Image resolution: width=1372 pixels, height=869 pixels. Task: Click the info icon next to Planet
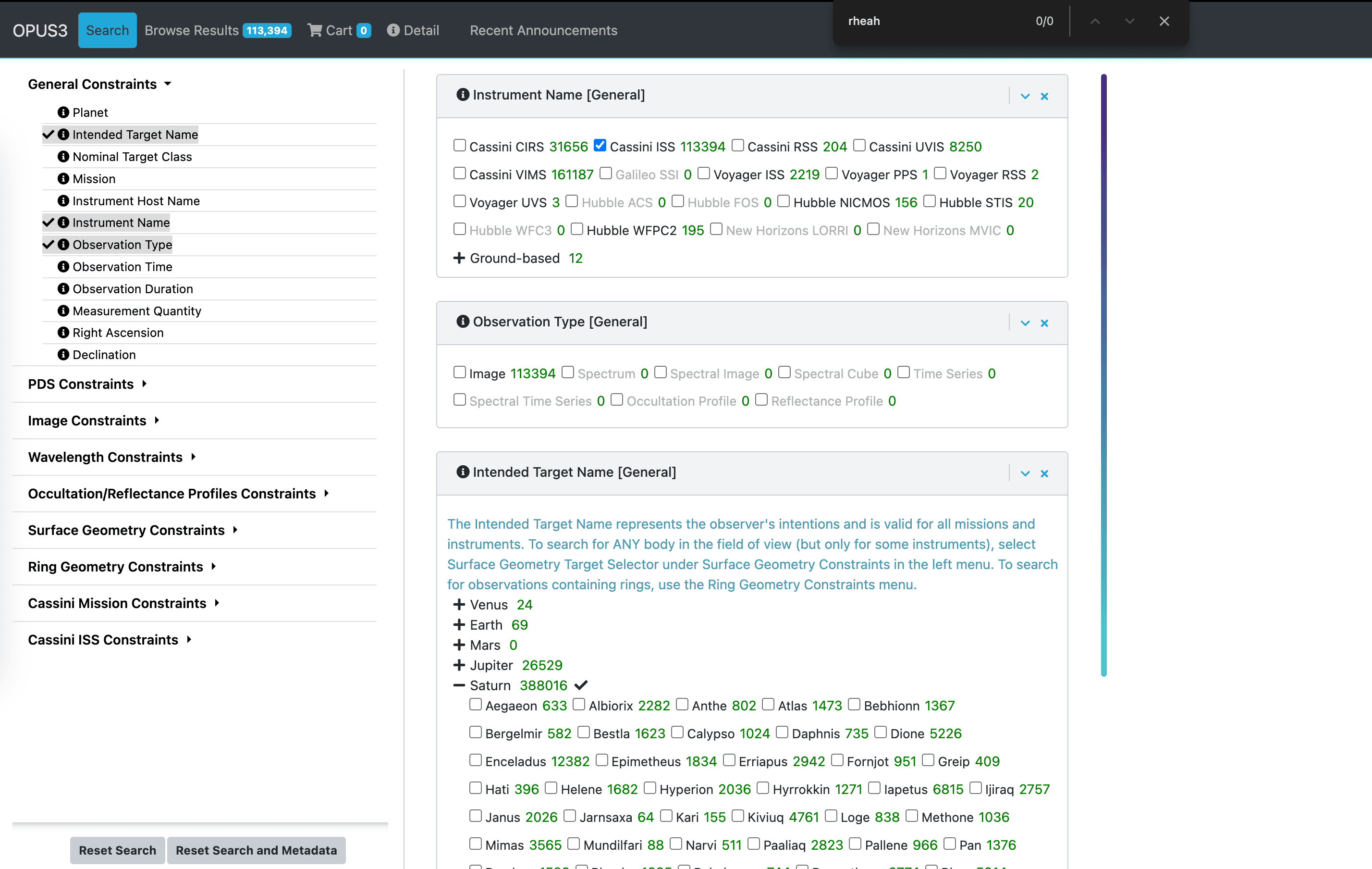click(x=63, y=112)
